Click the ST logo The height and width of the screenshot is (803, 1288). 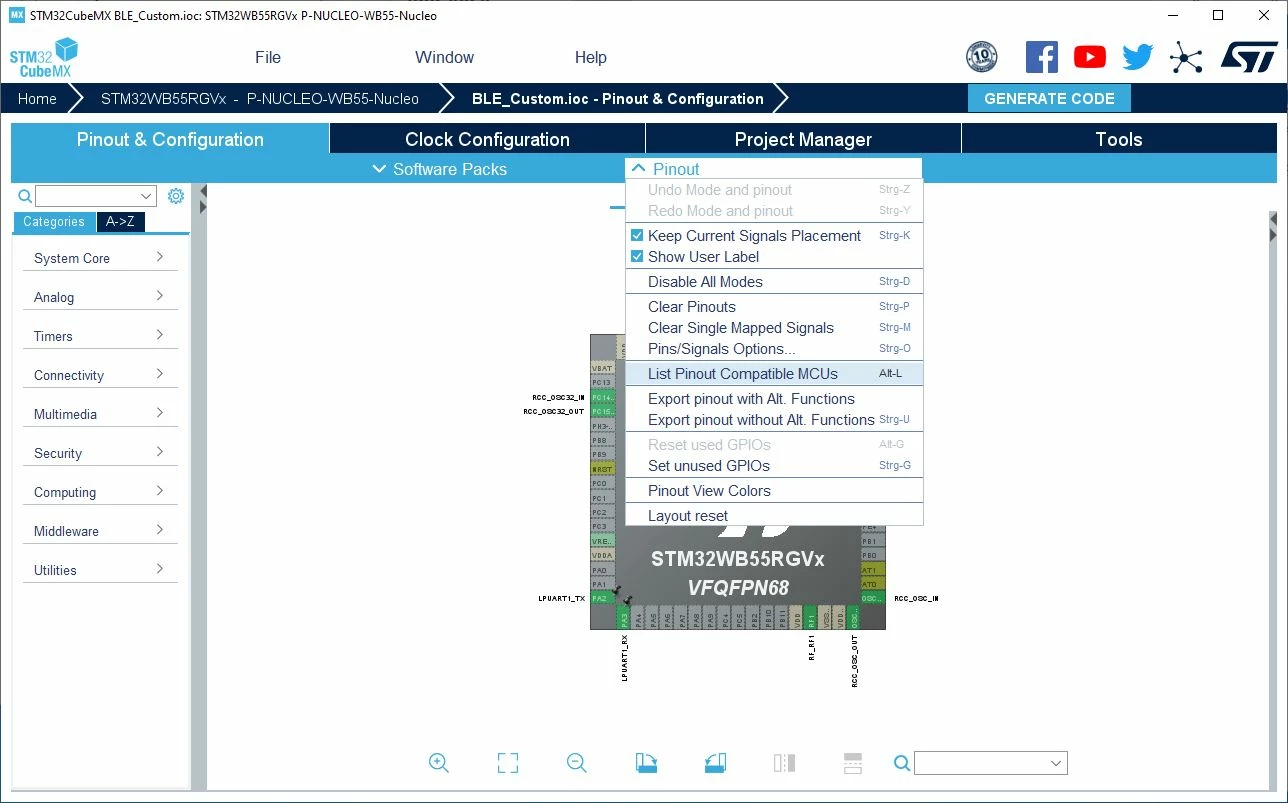coord(1249,57)
